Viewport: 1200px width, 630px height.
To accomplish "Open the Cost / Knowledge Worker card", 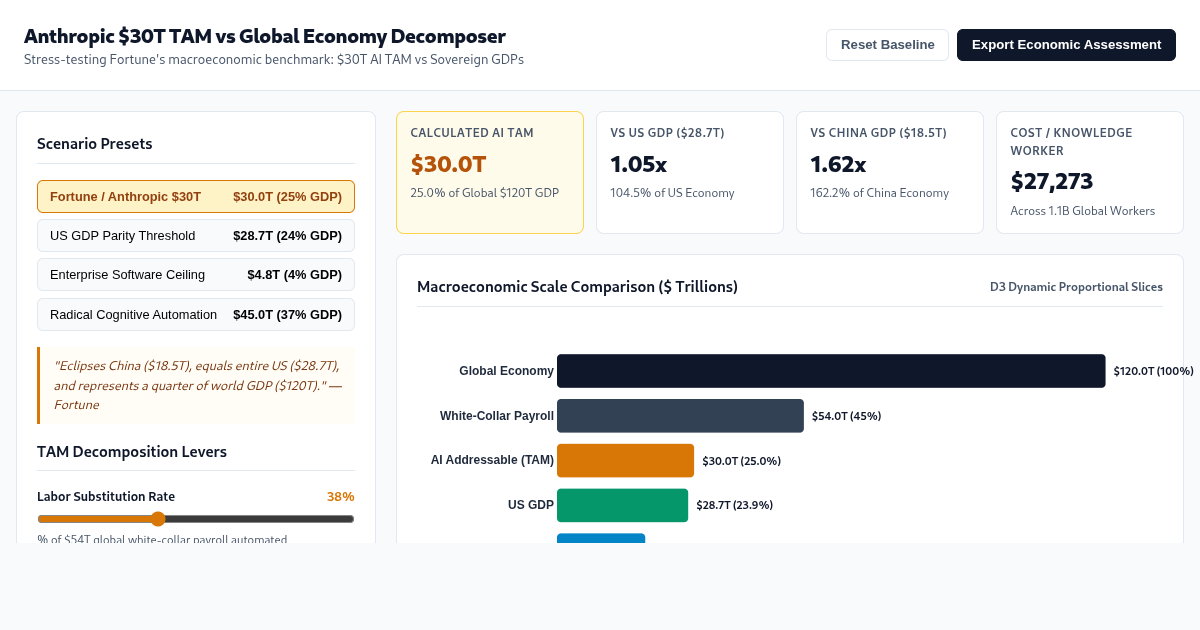I will click(x=1090, y=172).
